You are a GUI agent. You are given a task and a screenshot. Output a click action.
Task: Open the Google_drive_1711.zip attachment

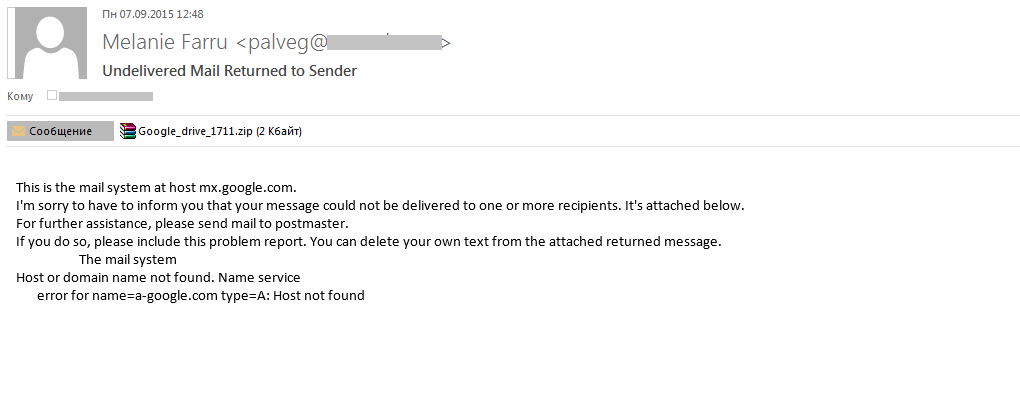point(211,131)
